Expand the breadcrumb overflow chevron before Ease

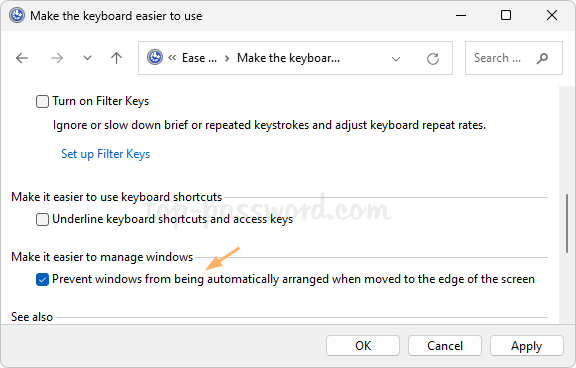172,58
